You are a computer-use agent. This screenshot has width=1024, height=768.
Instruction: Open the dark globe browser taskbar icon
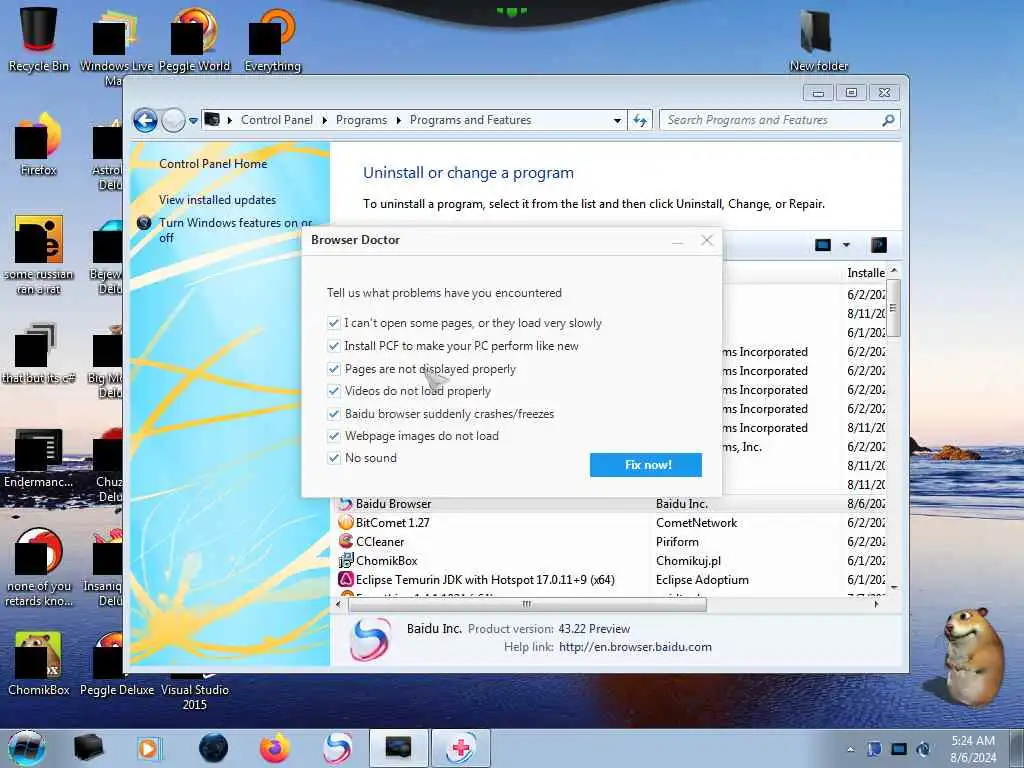(x=214, y=748)
